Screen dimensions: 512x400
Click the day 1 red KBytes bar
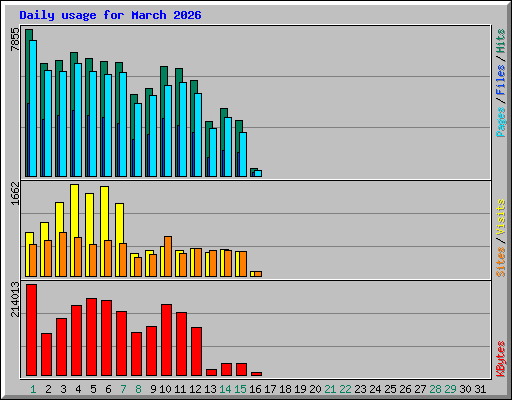(x=31, y=330)
